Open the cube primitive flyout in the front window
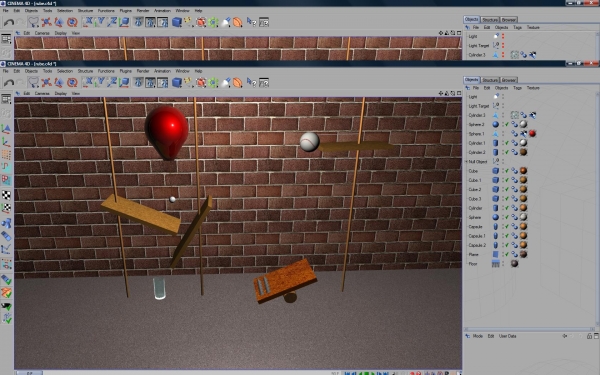 tap(176, 82)
